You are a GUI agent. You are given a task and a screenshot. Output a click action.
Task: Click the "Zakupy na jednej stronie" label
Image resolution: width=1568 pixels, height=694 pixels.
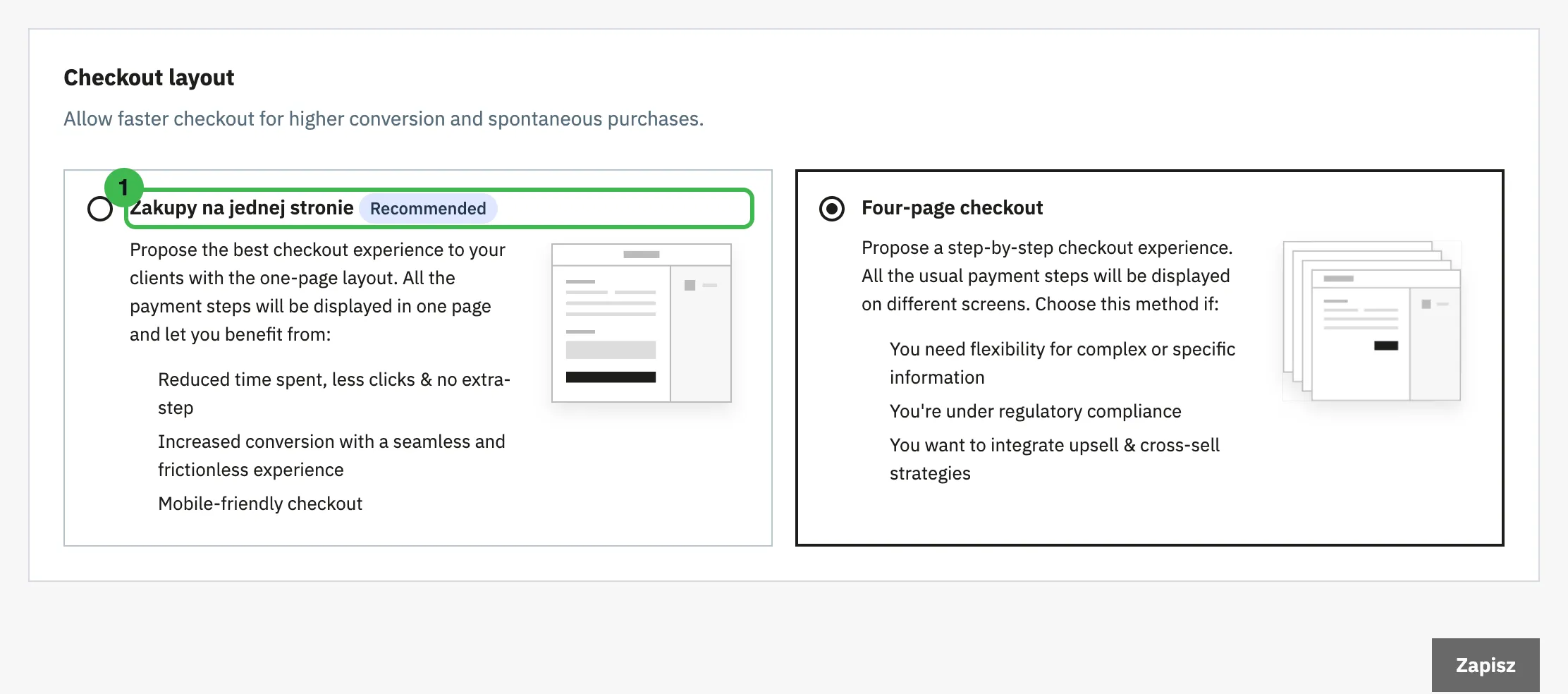click(x=242, y=208)
